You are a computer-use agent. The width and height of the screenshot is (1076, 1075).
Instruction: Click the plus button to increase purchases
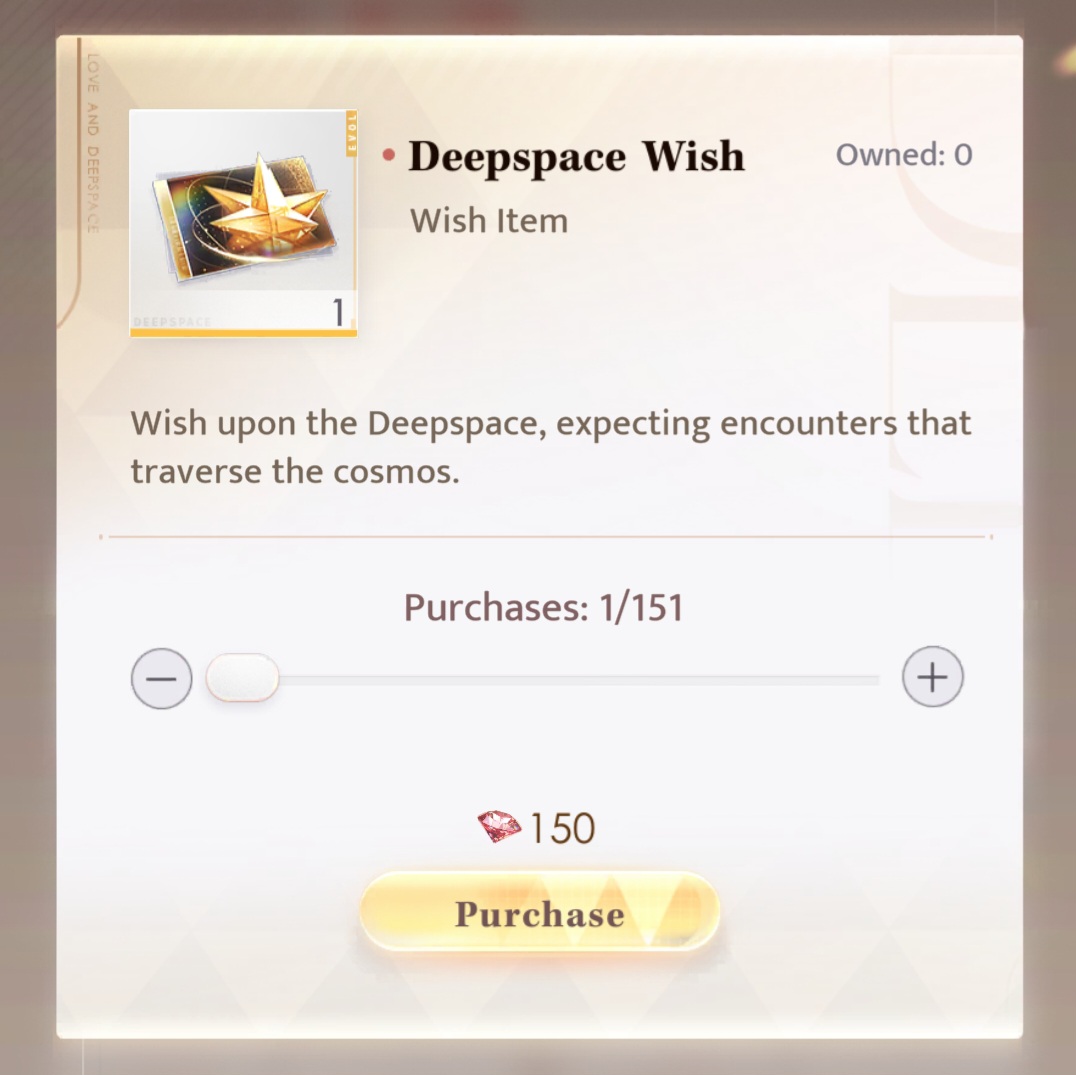coord(933,676)
